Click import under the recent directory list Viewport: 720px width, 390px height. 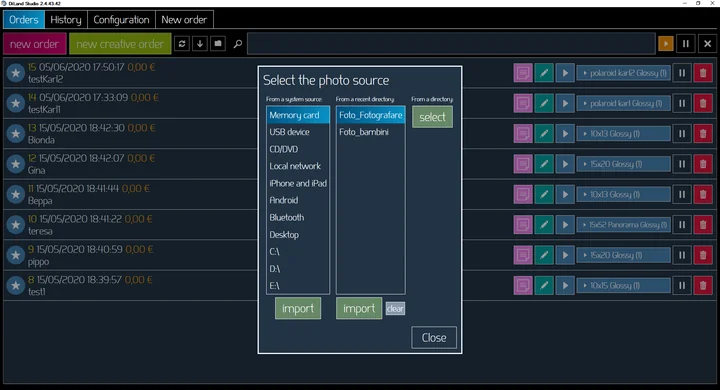coord(359,308)
